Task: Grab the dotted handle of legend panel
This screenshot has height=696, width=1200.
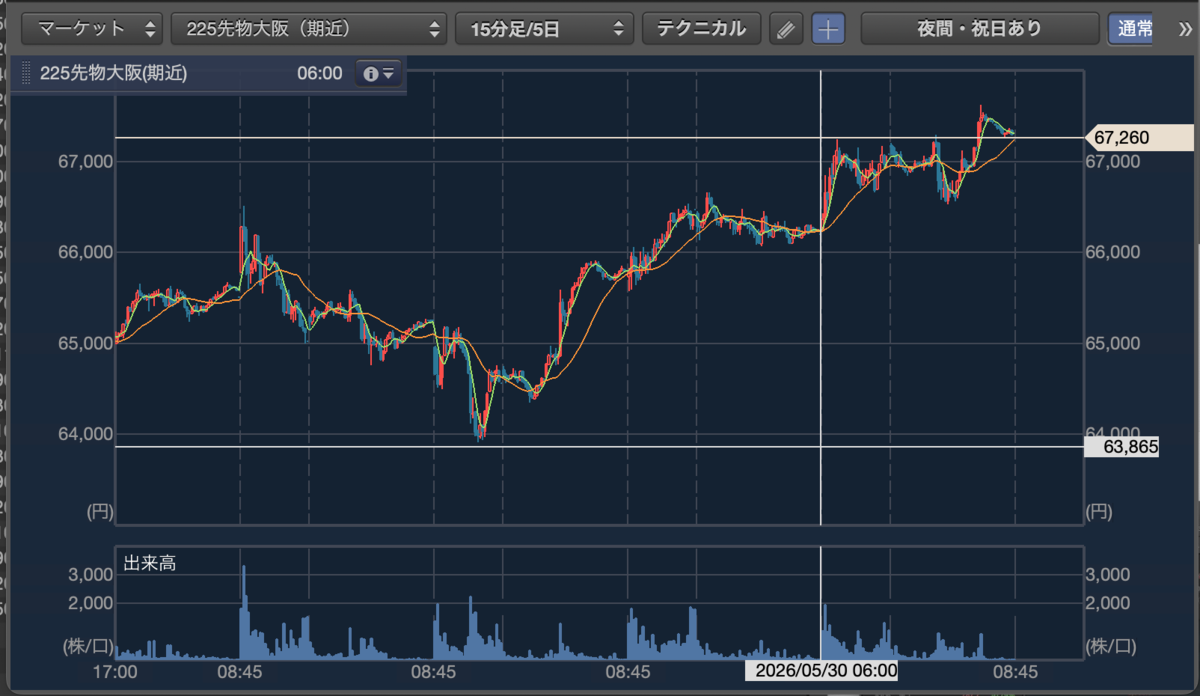Action: (x=26, y=74)
